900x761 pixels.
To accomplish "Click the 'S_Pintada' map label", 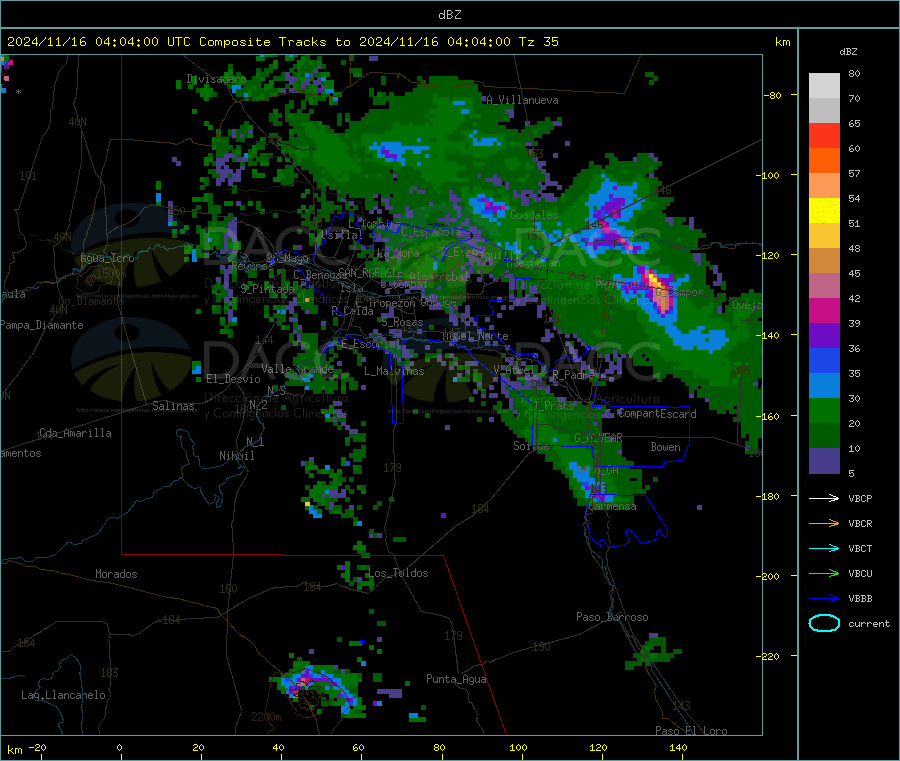I will 267,289.
